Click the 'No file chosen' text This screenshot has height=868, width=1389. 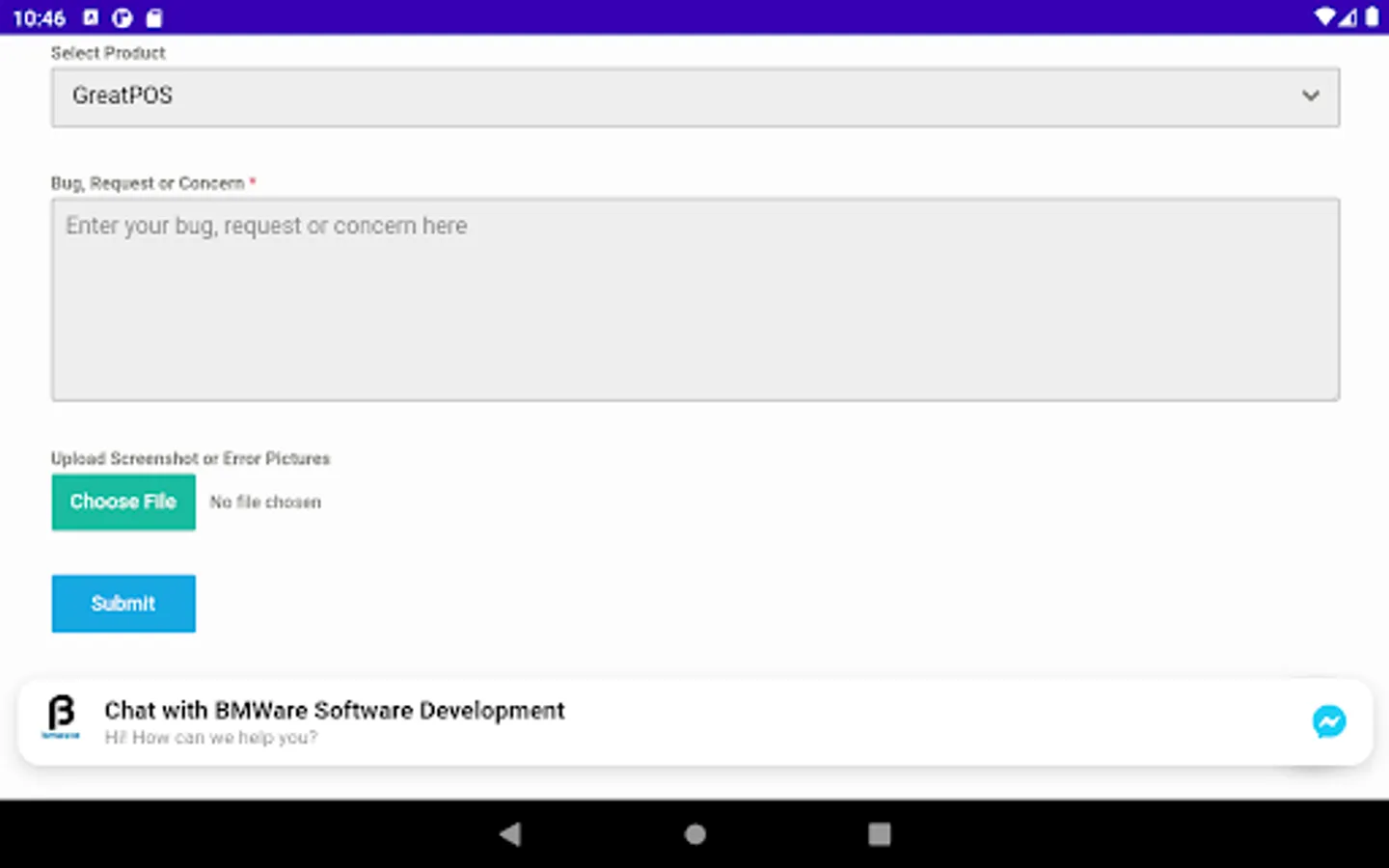tap(265, 502)
